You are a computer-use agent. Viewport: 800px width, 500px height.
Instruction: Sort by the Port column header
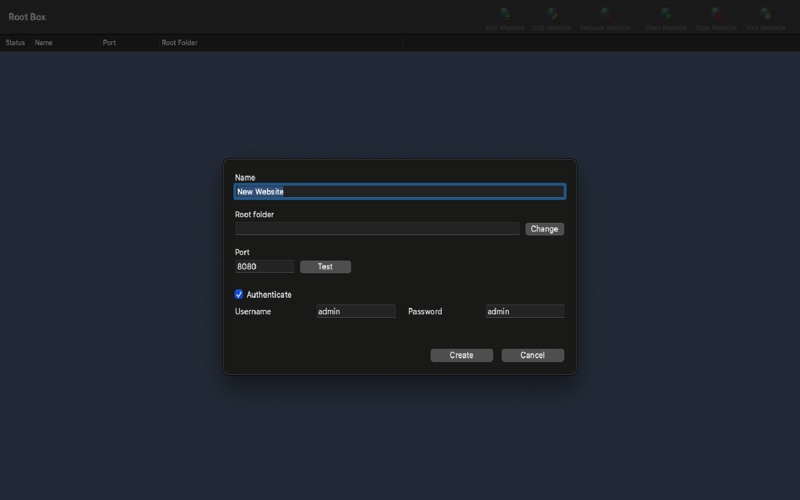coord(109,43)
